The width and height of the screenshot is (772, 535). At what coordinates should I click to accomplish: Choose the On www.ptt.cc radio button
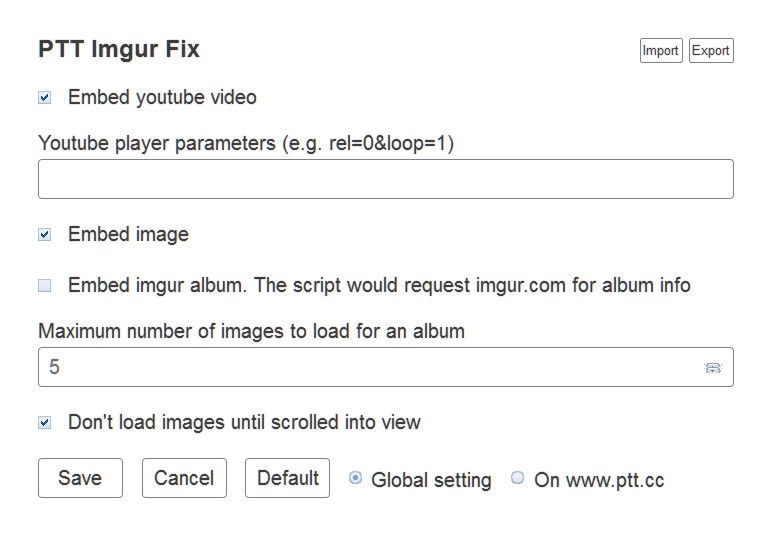pyautogui.click(x=517, y=478)
